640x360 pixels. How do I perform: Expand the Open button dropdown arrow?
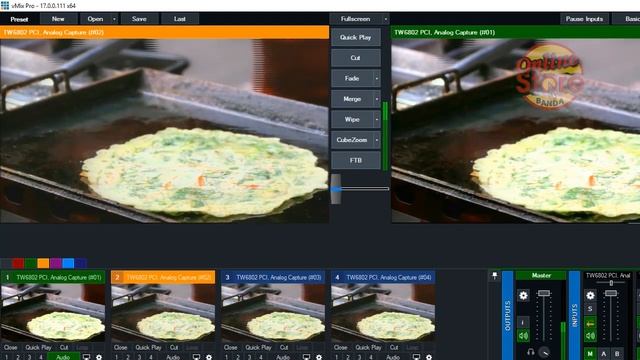pyautogui.click(x=114, y=19)
